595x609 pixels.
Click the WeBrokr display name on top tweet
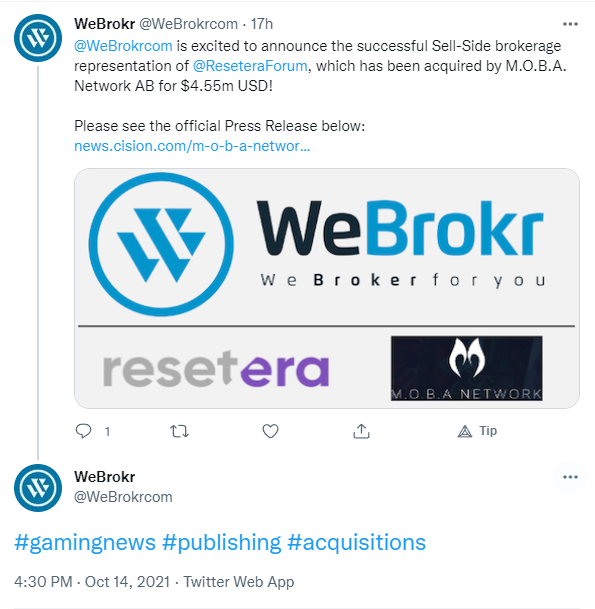click(104, 24)
